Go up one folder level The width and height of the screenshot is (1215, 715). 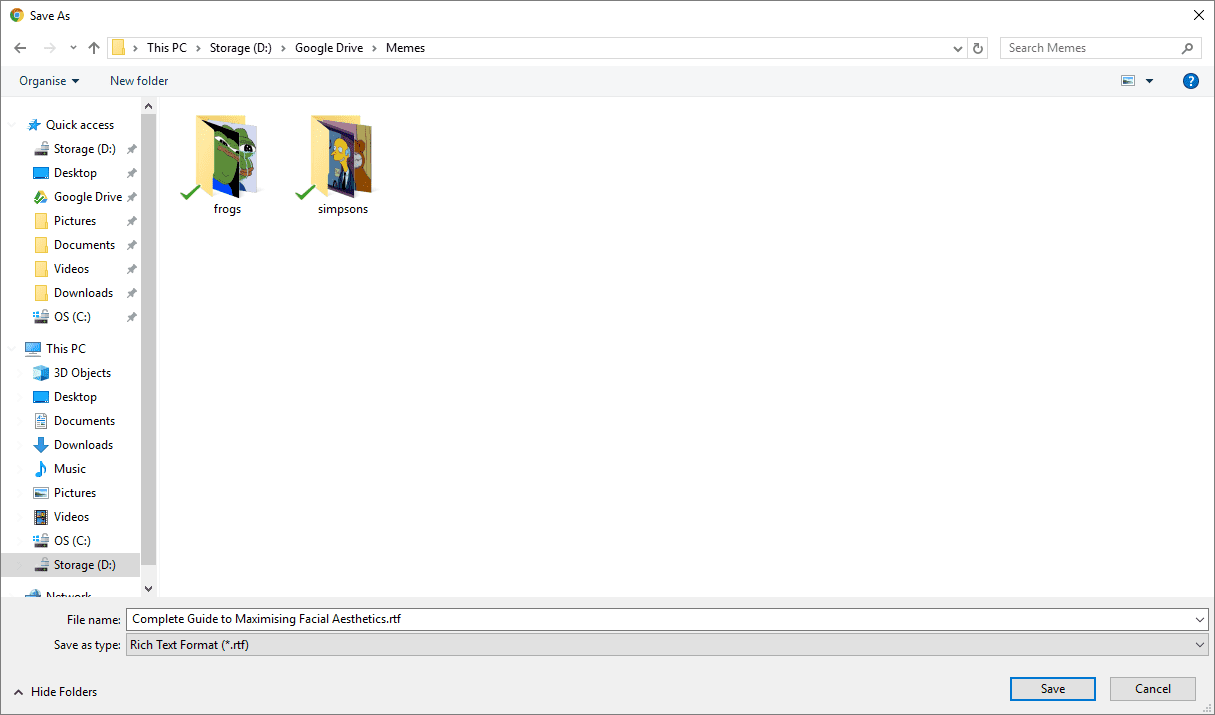pos(94,48)
